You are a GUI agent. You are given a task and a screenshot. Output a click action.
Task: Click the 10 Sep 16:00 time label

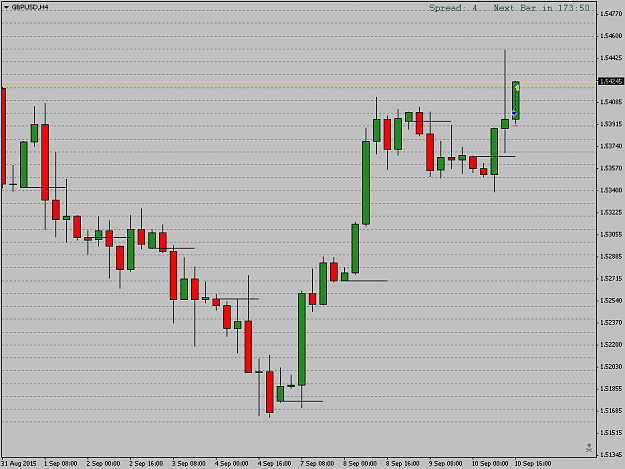[533, 463]
